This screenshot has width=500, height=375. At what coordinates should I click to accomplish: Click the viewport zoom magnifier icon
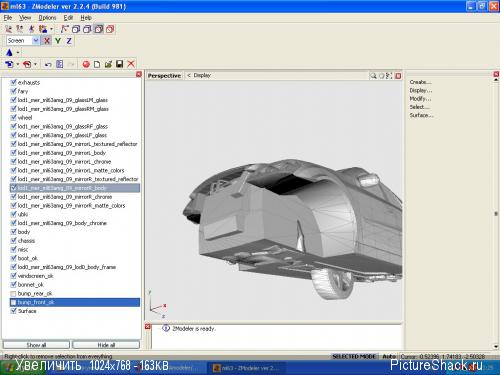pyautogui.click(x=373, y=76)
